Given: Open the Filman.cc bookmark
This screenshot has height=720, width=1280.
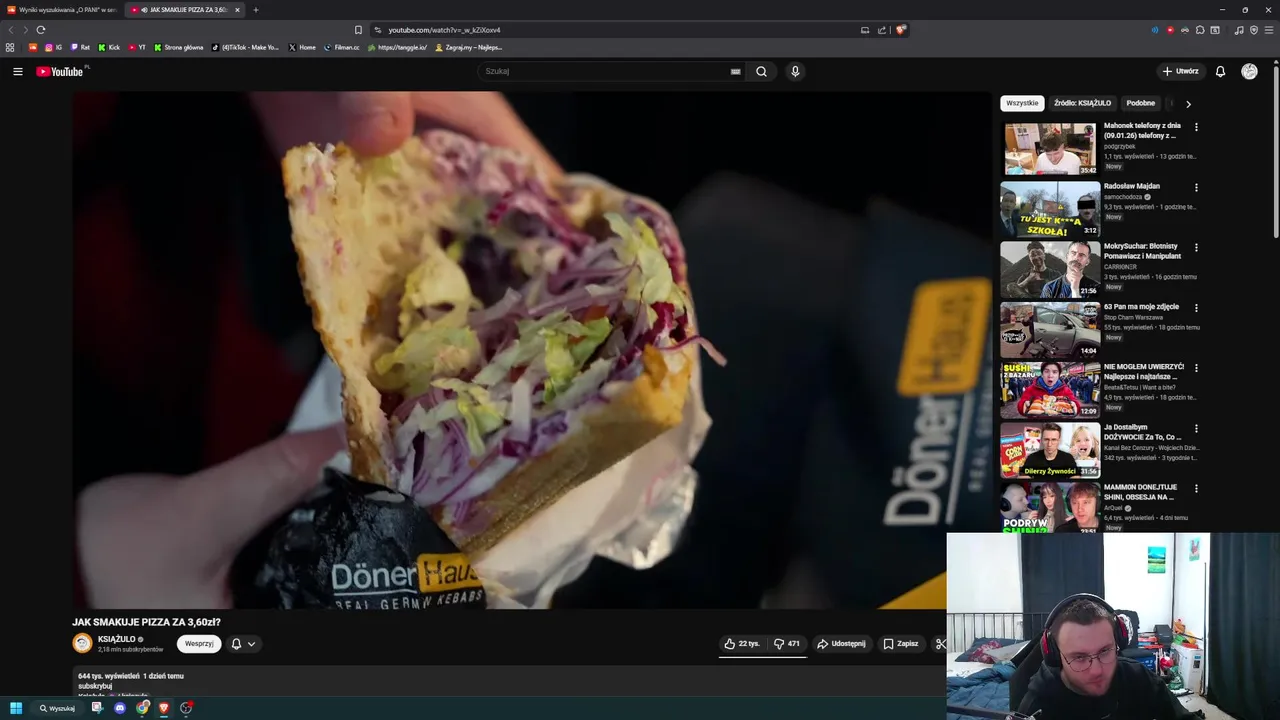Looking at the screenshot, I should click(342, 47).
